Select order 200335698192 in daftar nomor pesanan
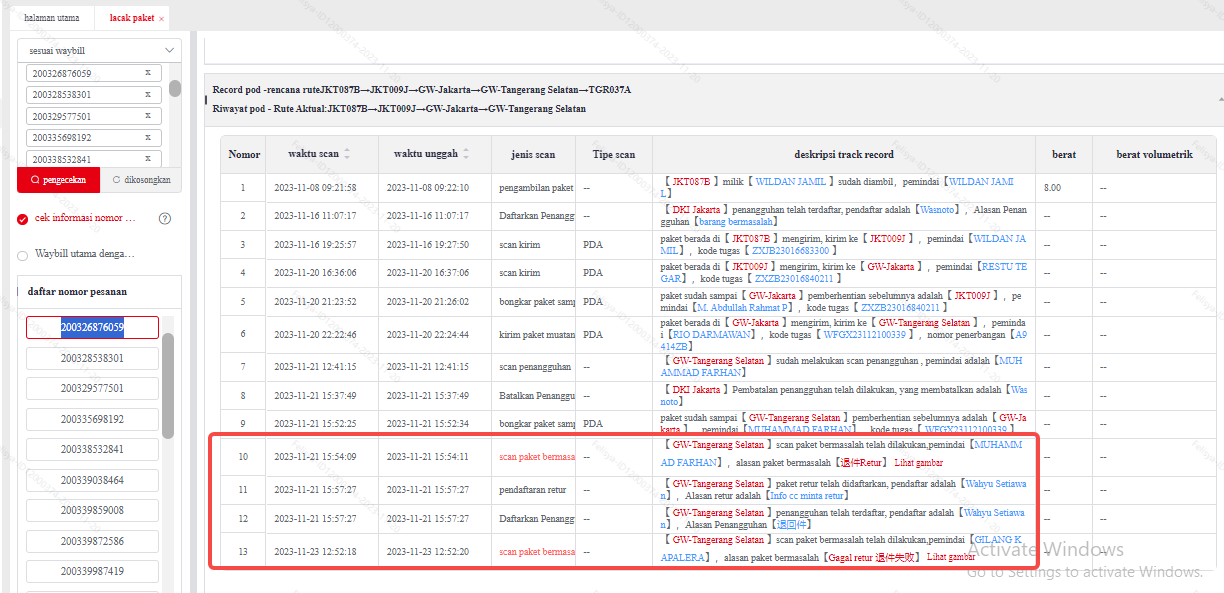Viewport: 1224px width, 593px height. coord(92,419)
